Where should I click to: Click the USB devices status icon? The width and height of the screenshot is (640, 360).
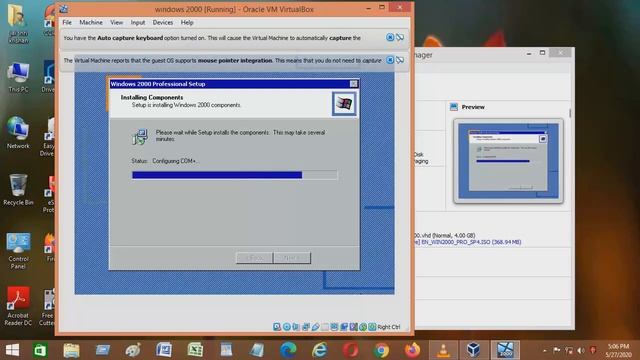point(316,327)
